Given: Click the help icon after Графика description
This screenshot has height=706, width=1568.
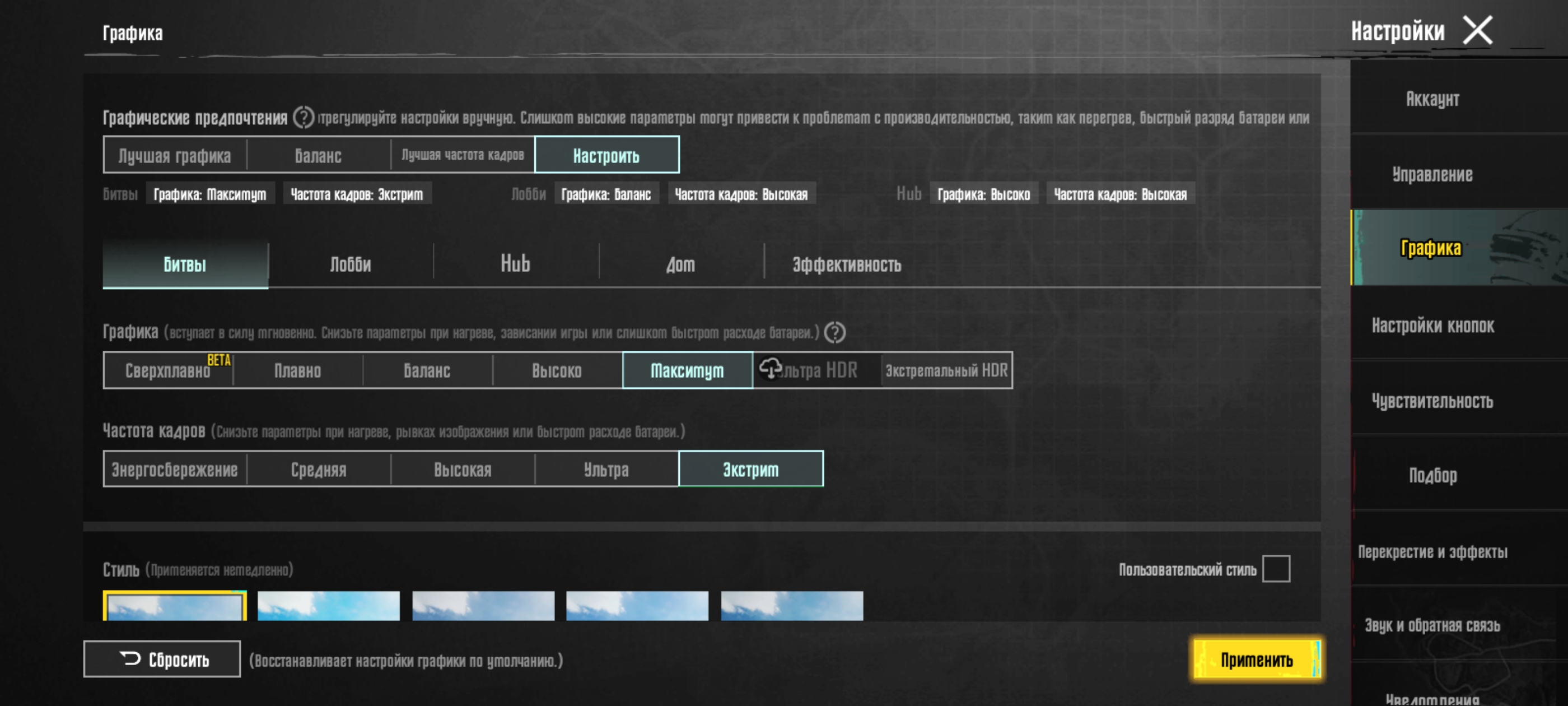Looking at the screenshot, I should [x=834, y=333].
